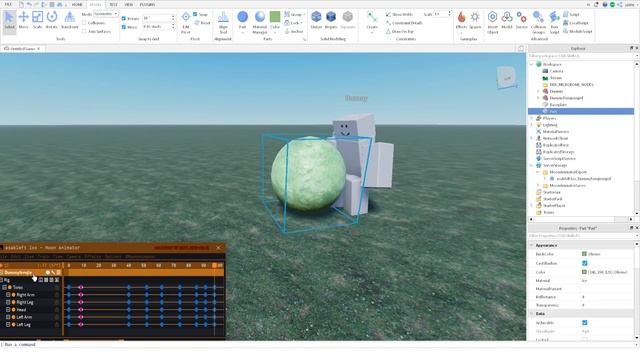Screen dimensions: 640x360
Task: Insert a LocalScript
Action: point(576,23)
